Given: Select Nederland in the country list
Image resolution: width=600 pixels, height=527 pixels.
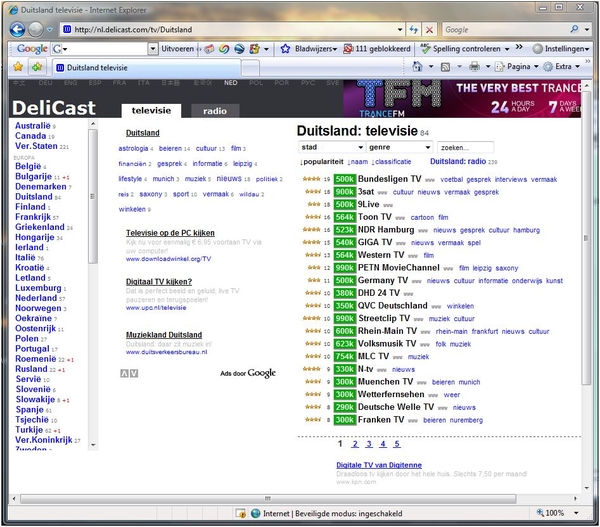Looking at the screenshot, I should [36, 298].
